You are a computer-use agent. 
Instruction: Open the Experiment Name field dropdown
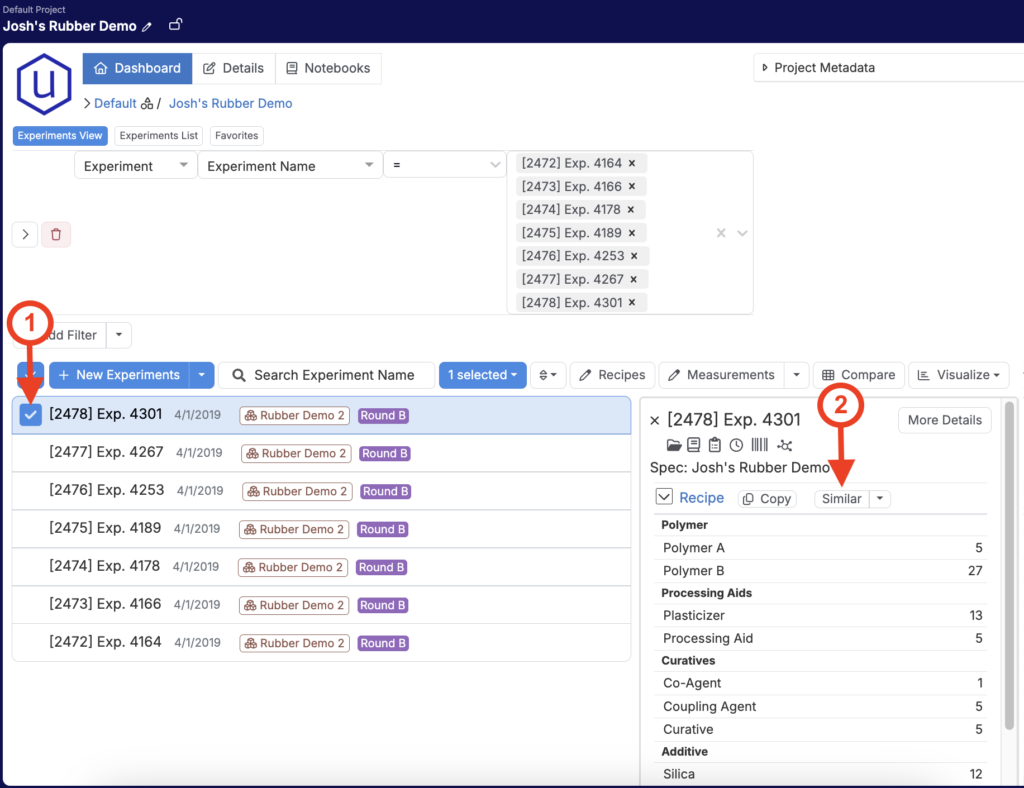pyautogui.click(x=290, y=166)
